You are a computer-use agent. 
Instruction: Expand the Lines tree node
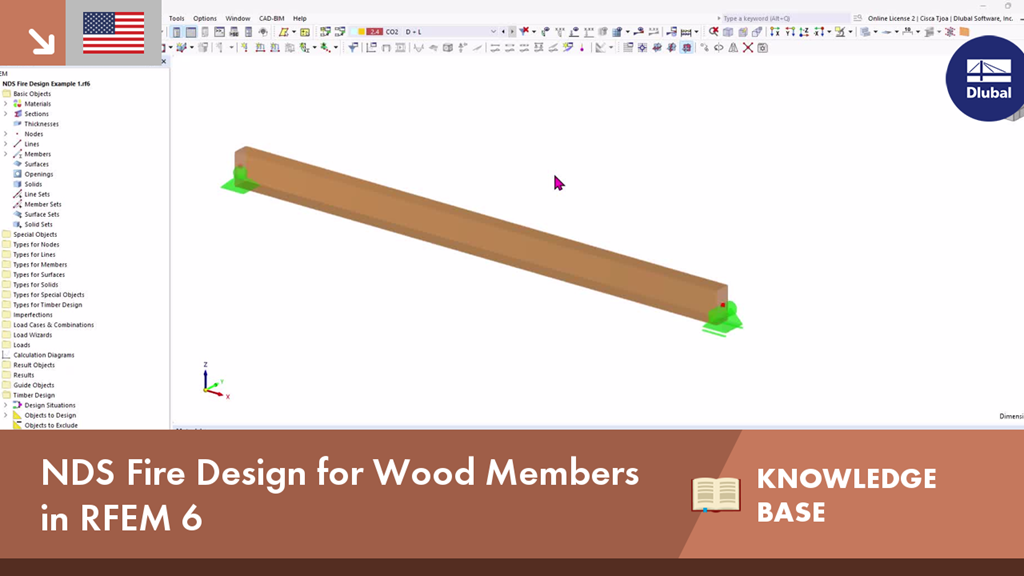pyautogui.click(x=6, y=144)
